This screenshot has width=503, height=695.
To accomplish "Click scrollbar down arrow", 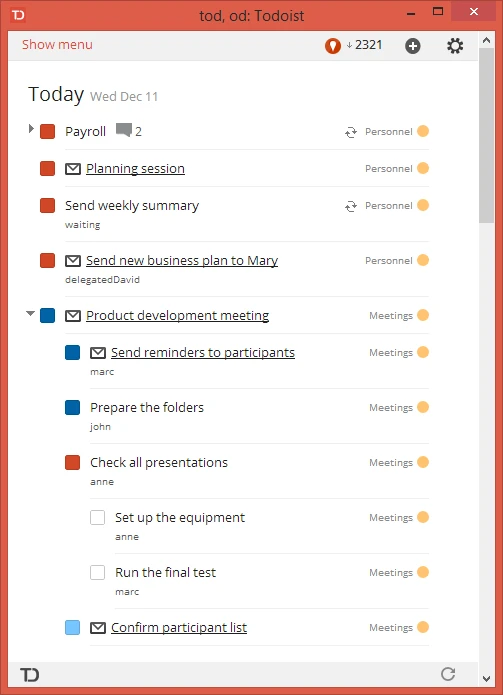I will tap(486, 679).
